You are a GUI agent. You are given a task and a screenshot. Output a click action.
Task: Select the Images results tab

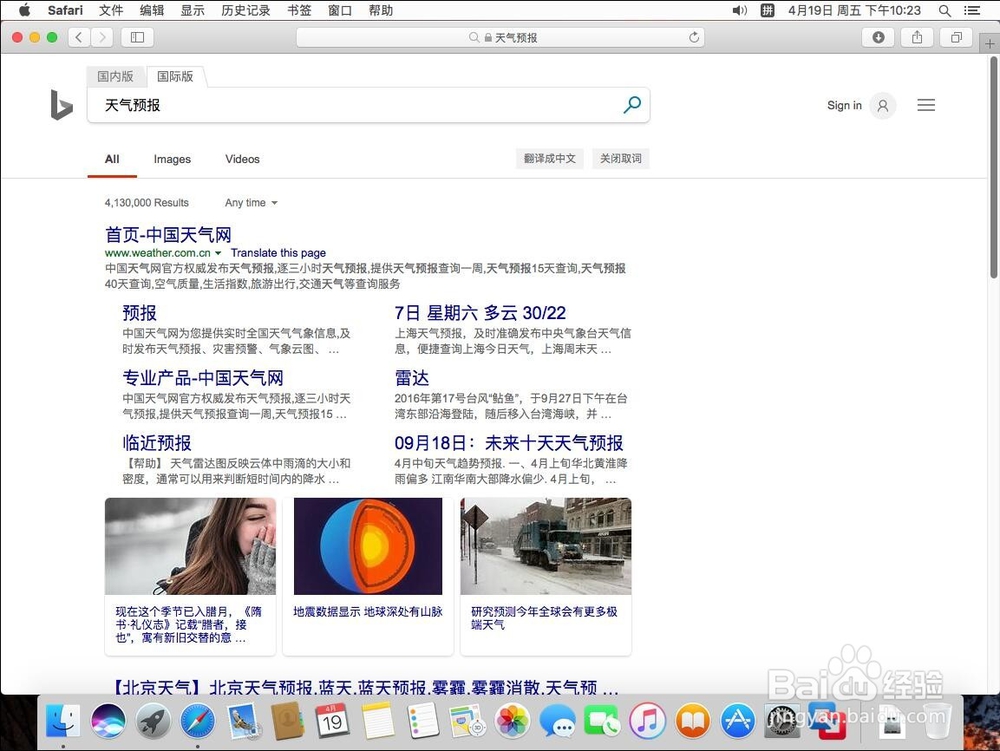172,159
